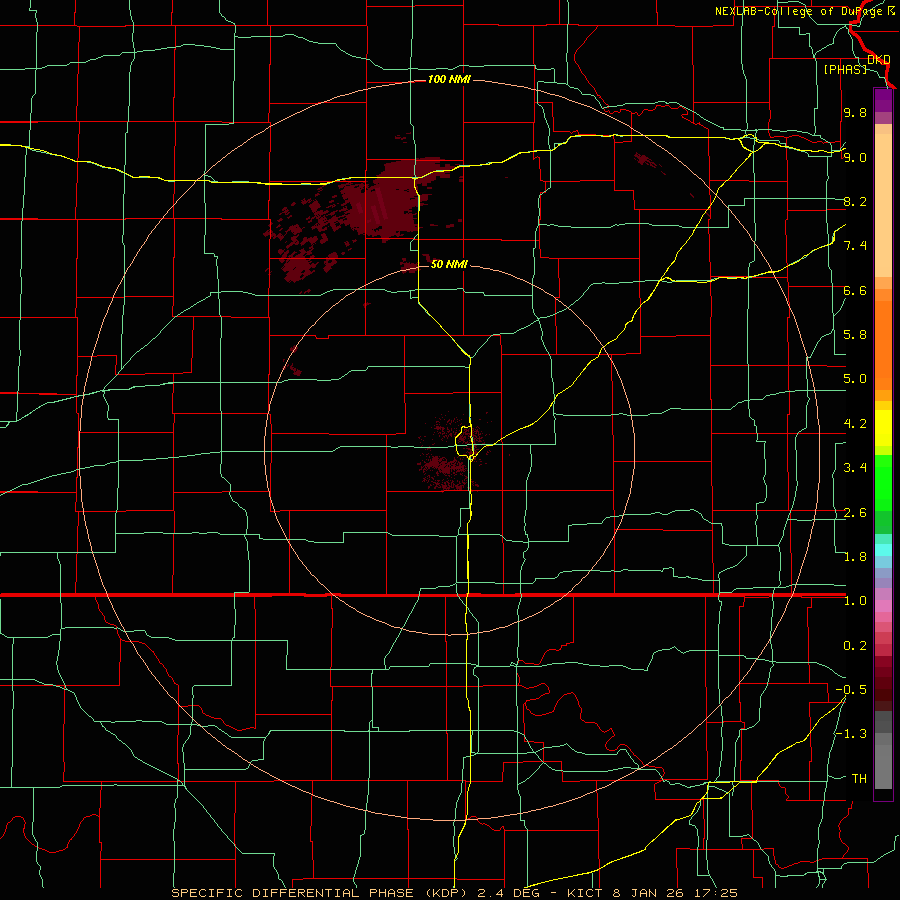Click the "DKD" label above the color scale
Viewport: 900px width, 900px height.
pyautogui.click(x=878, y=59)
